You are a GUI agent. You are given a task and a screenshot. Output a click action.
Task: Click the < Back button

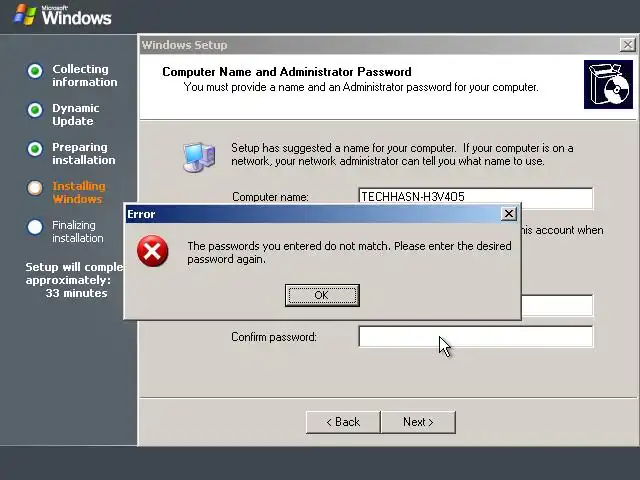(343, 422)
